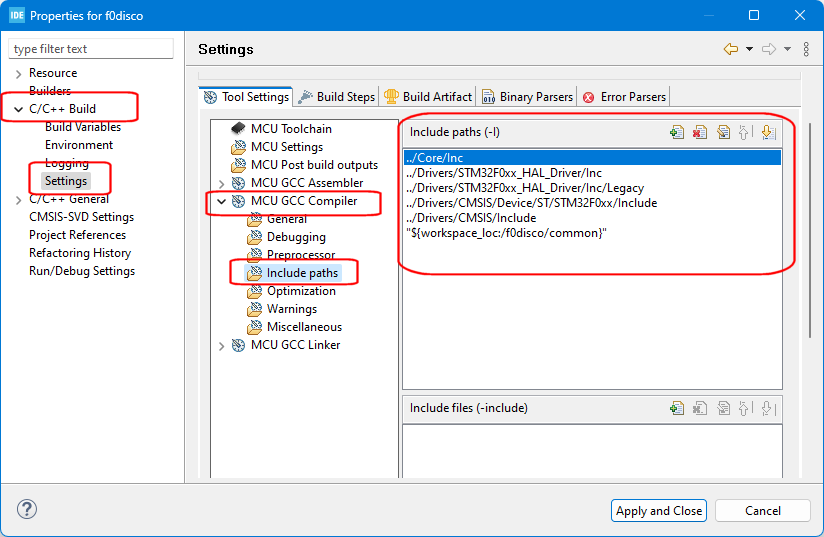Edit the selected include path

[x=723, y=132]
